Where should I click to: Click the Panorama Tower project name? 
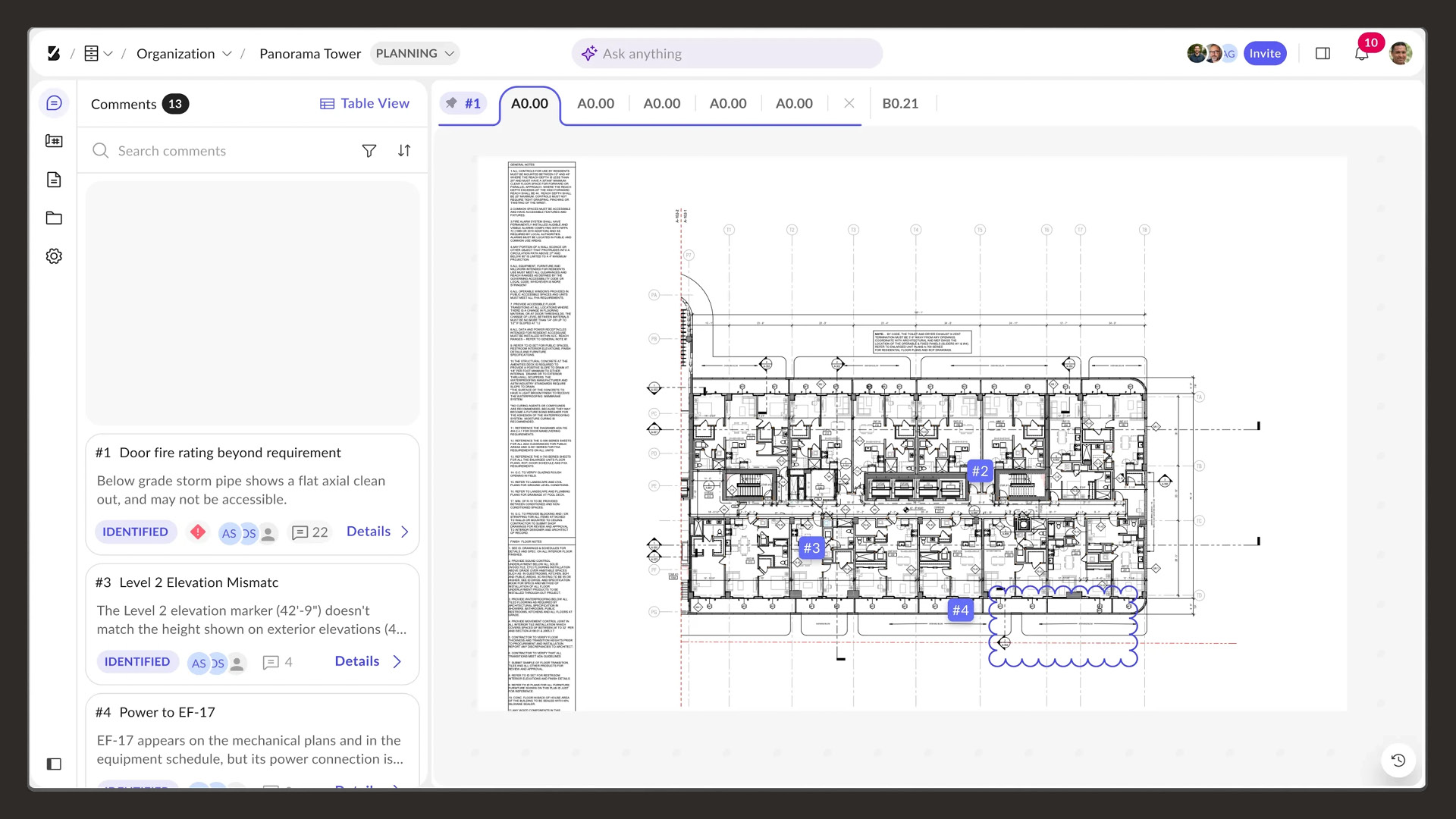[x=310, y=54]
